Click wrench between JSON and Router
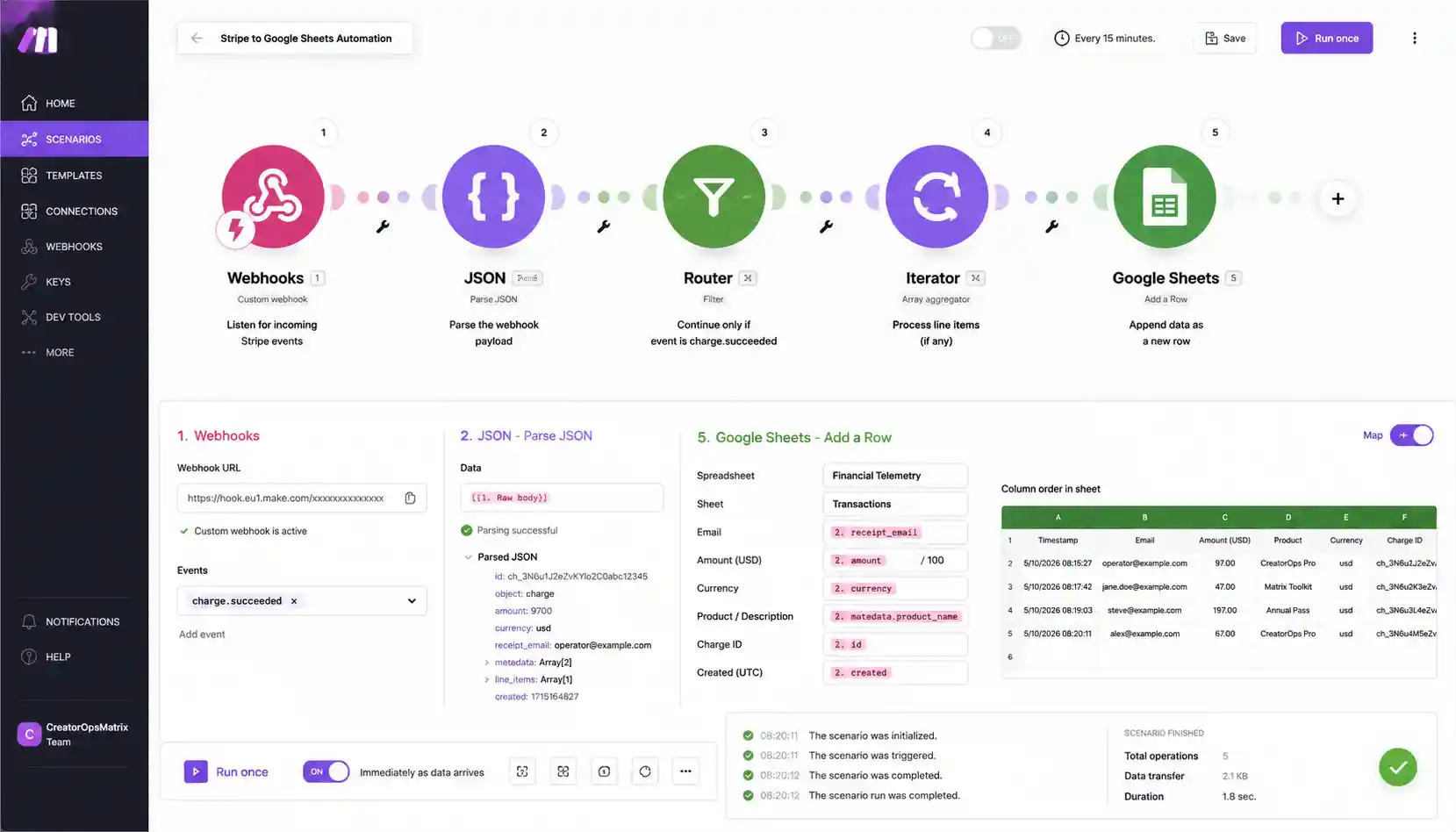 coord(604,226)
